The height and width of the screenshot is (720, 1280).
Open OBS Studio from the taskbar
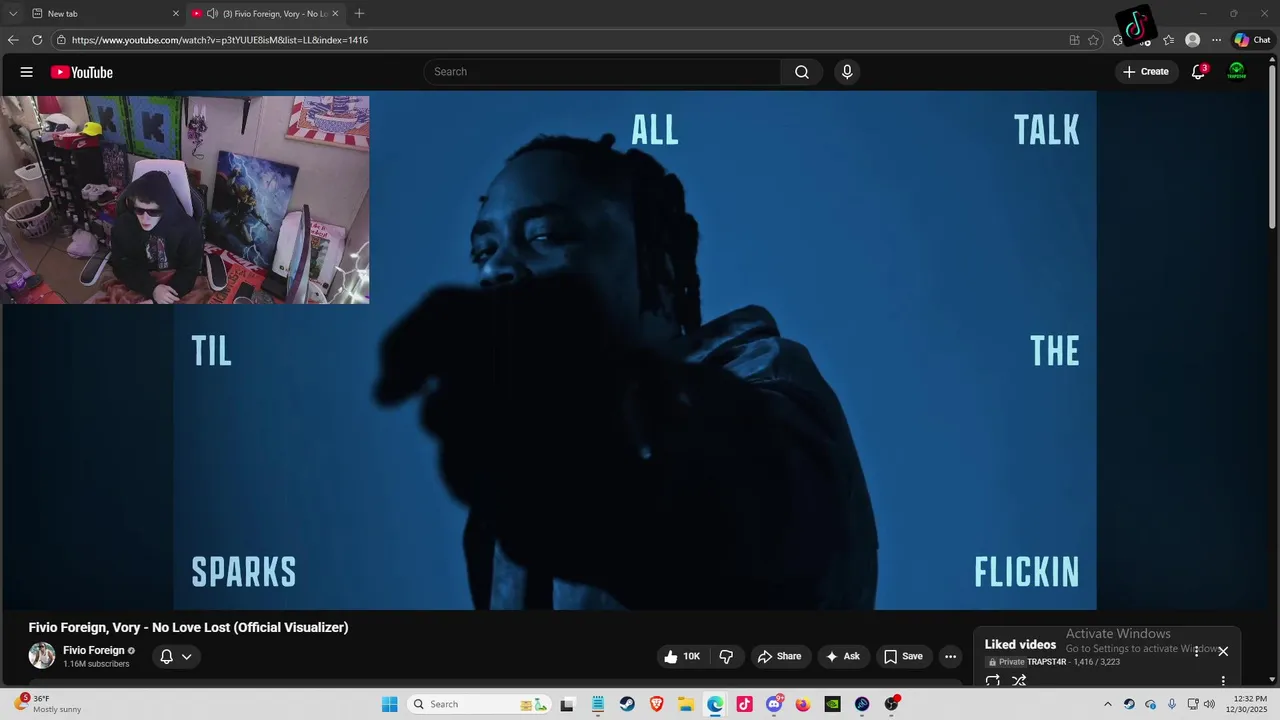891,704
